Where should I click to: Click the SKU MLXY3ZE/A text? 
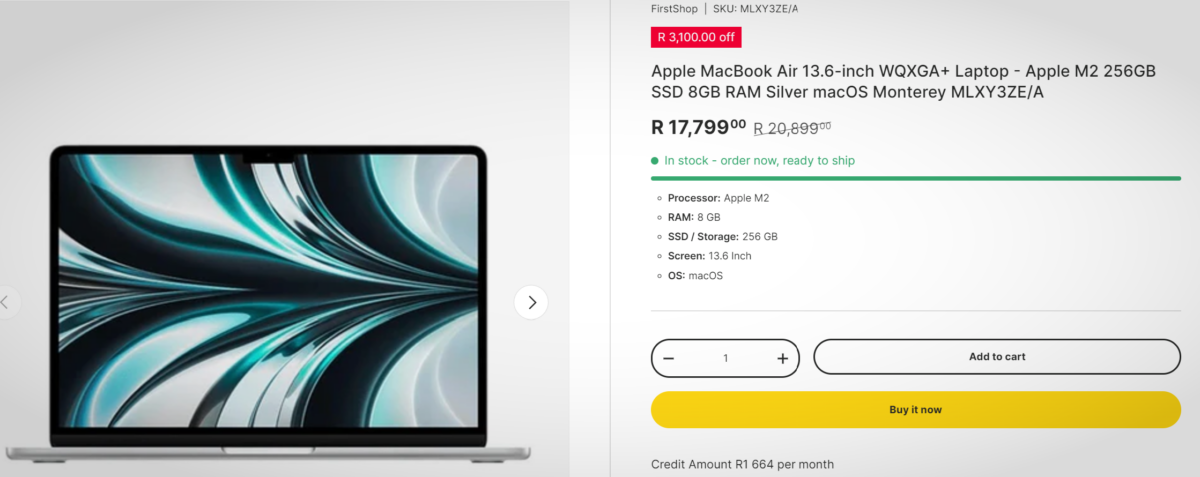click(755, 9)
